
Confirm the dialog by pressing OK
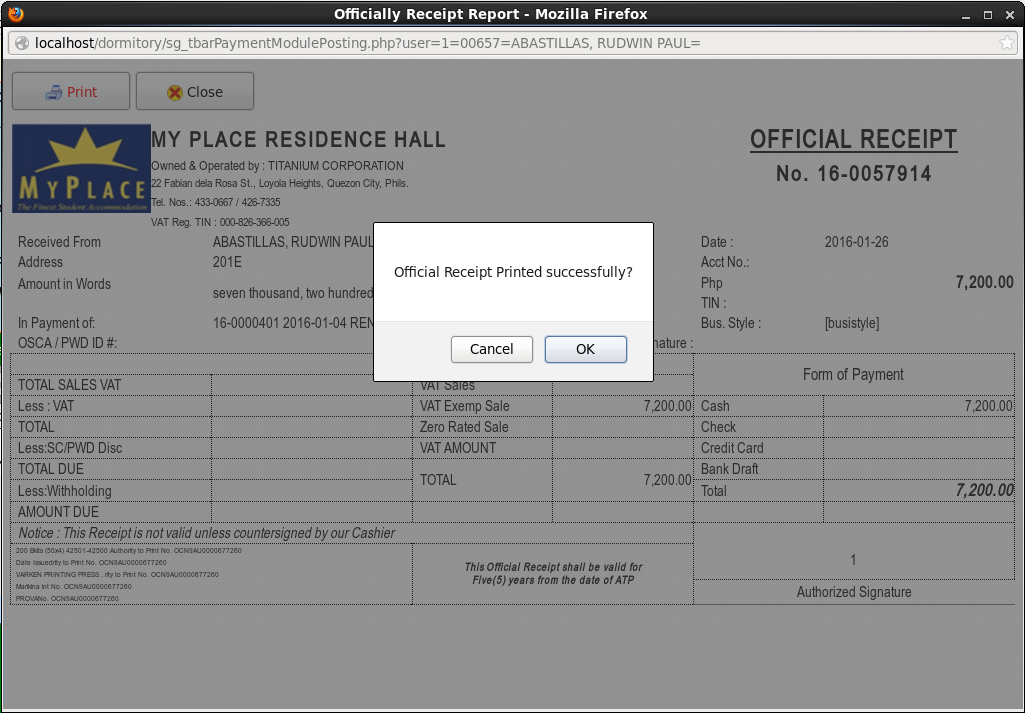585,349
